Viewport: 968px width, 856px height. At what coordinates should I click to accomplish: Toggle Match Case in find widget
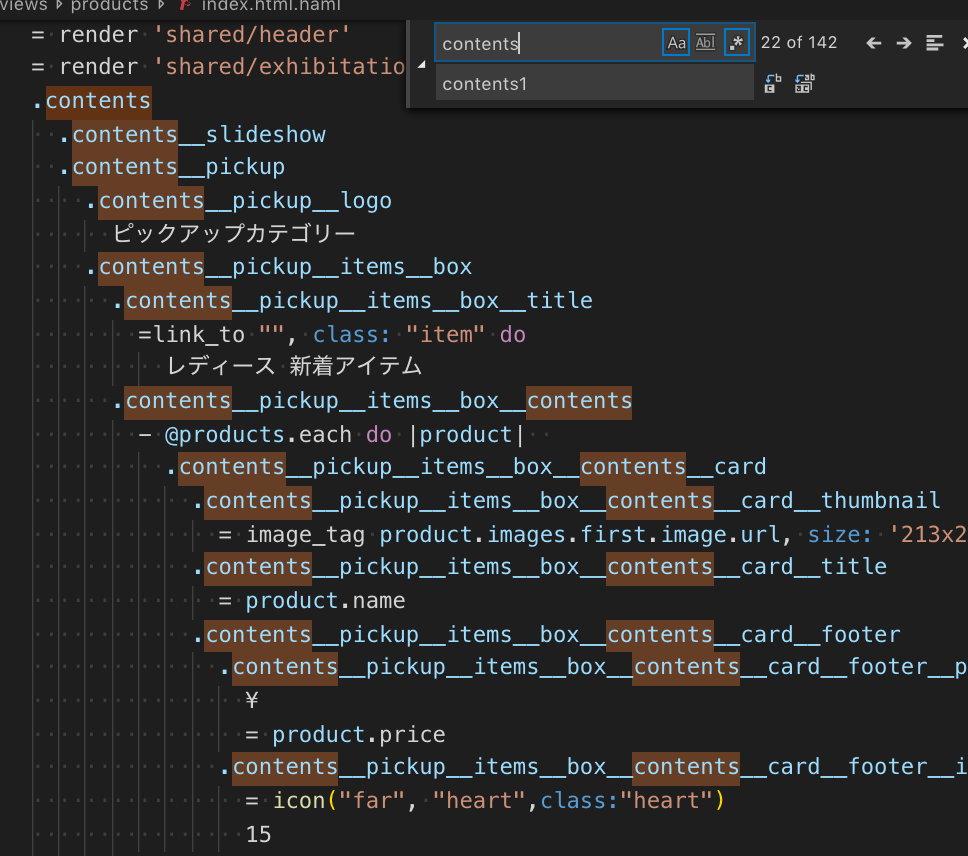click(675, 43)
